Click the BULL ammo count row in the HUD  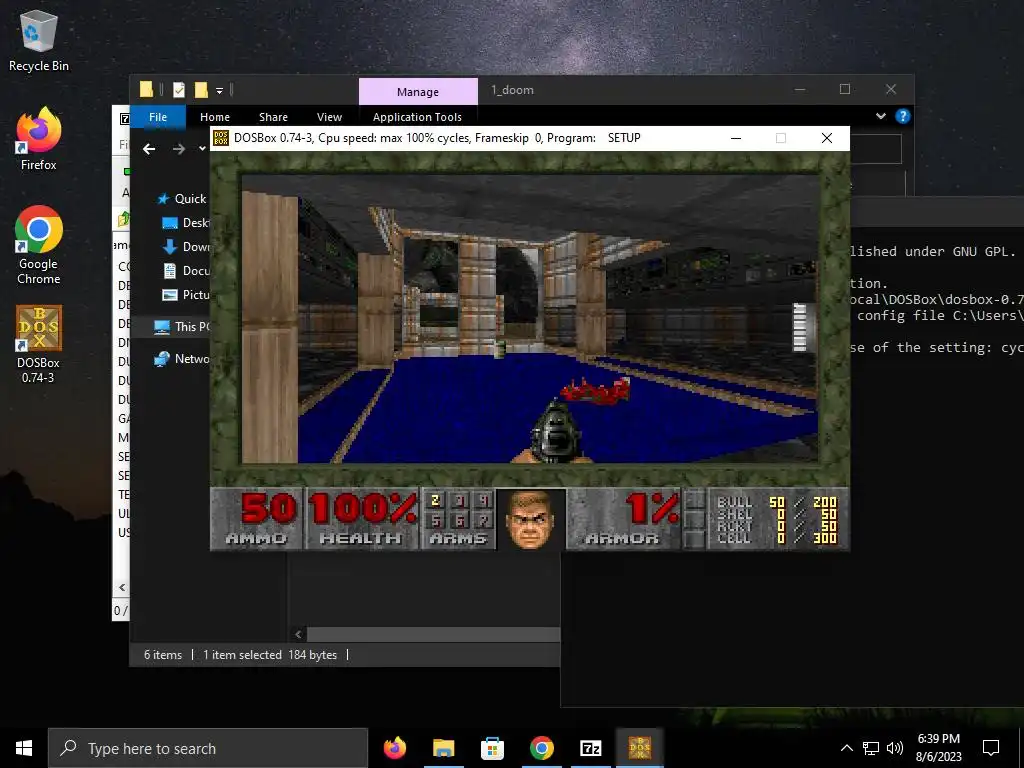pyautogui.click(x=777, y=502)
